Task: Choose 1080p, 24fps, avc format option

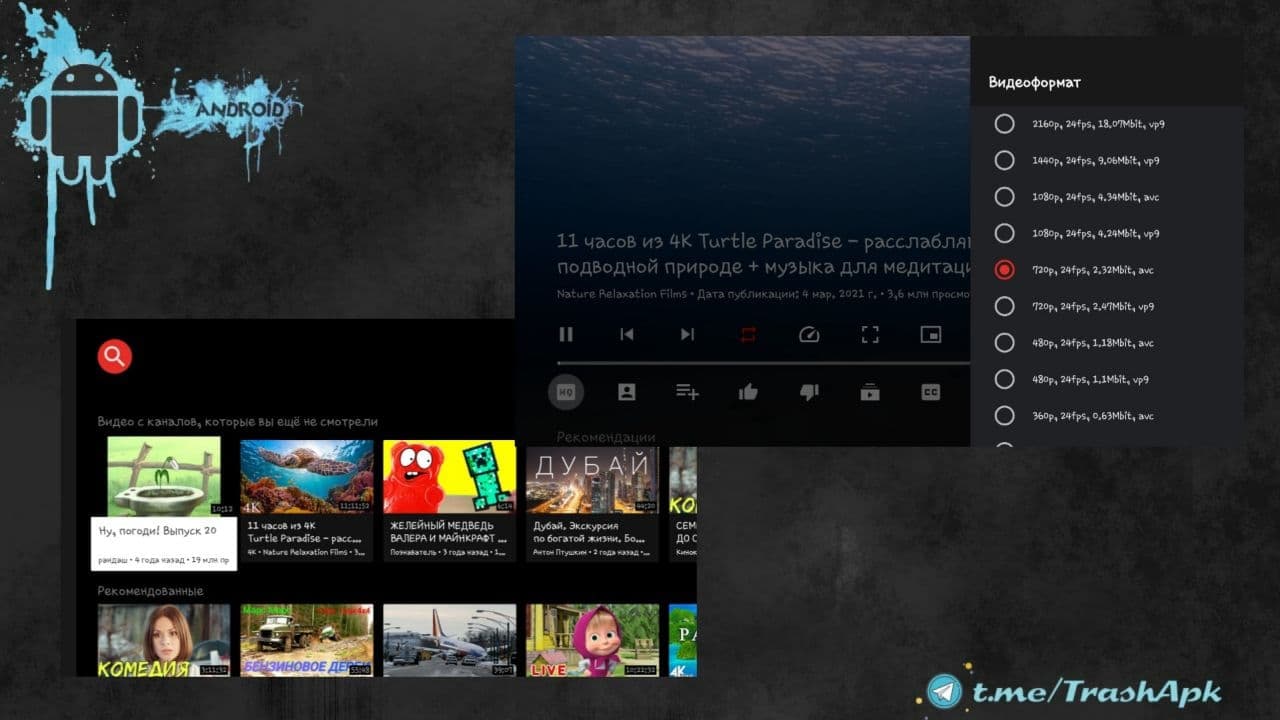Action: (x=1107, y=197)
